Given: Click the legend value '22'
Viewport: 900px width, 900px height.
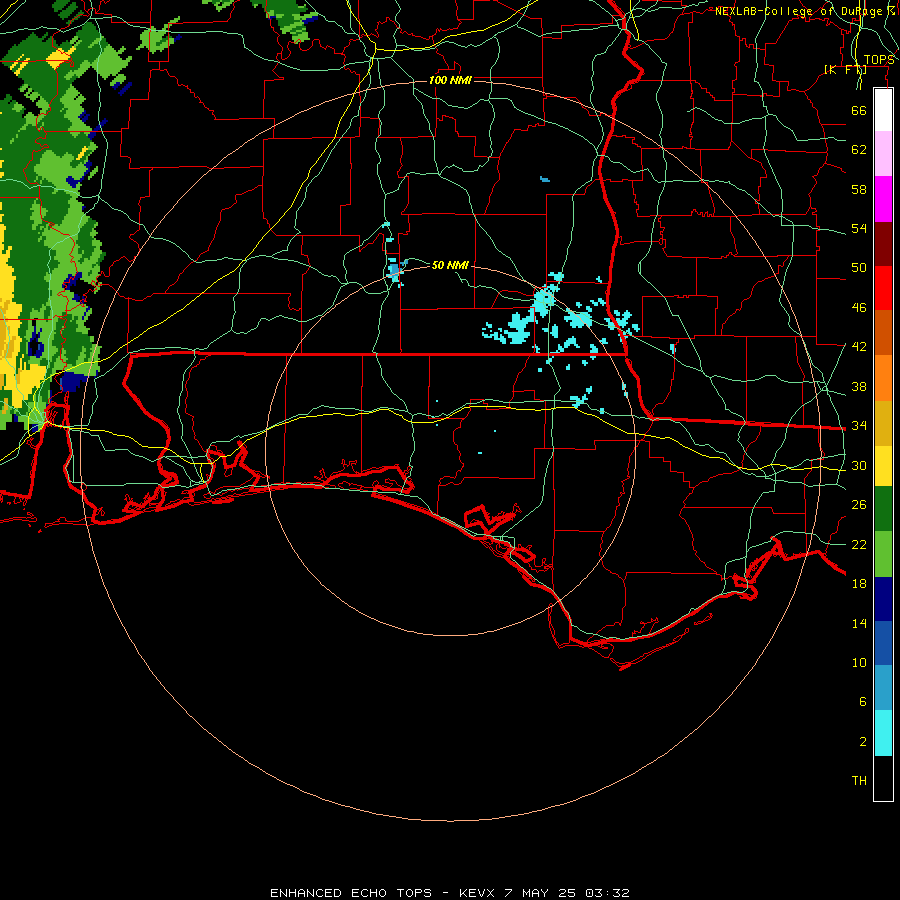Looking at the screenshot, I should tap(859, 544).
